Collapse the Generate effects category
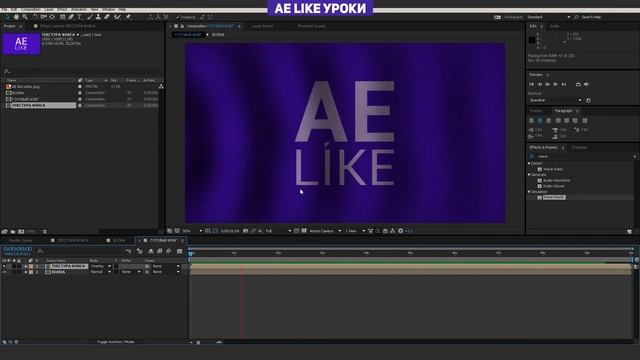The width and height of the screenshot is (640, 360). (x=529, y=175)
